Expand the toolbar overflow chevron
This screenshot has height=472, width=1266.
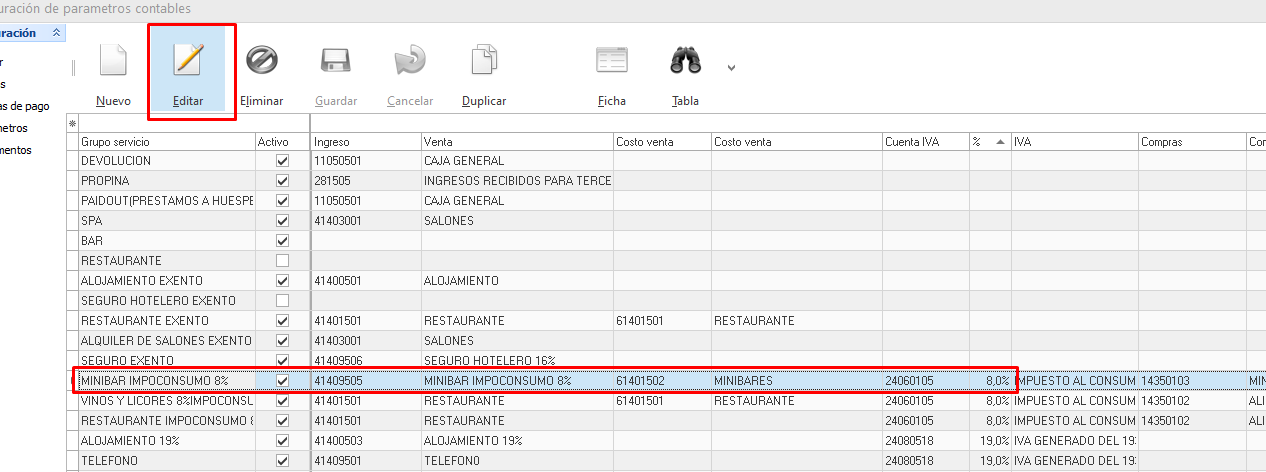tap(731, 68)
